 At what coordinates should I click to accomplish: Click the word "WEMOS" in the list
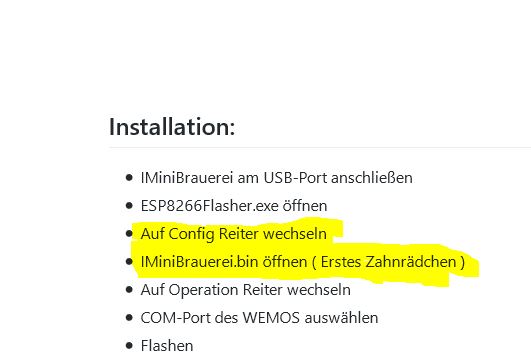pyautogui.click(x=271, y=318)
